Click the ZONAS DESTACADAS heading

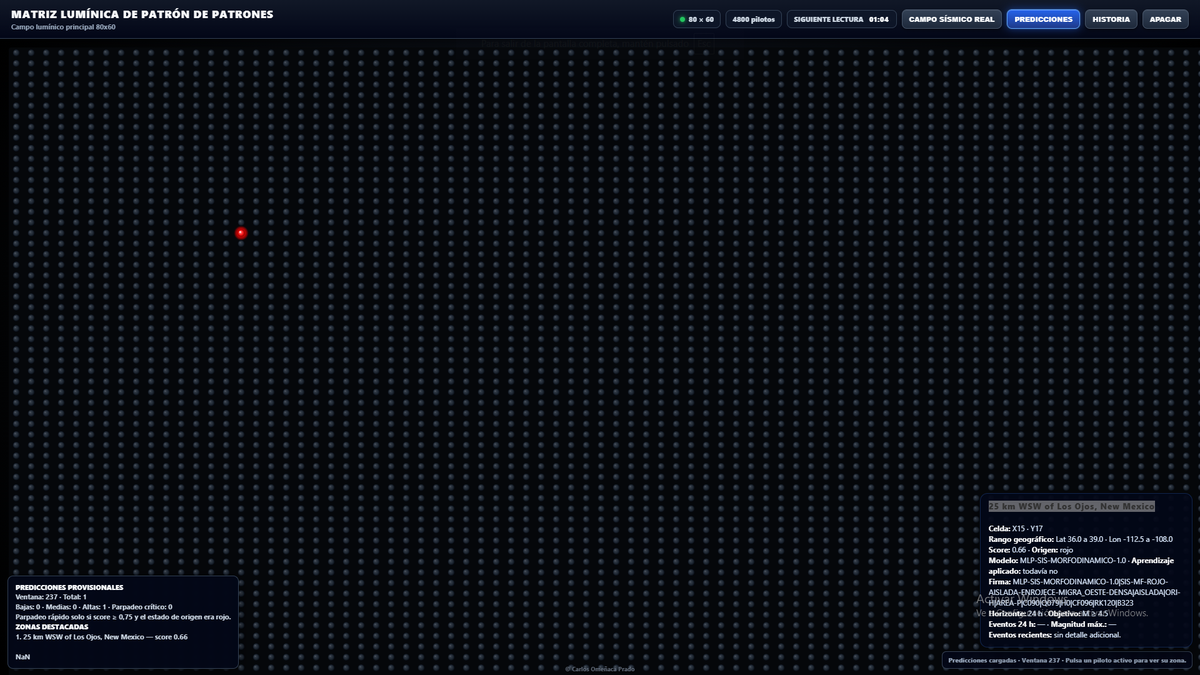tap(52, 627)
